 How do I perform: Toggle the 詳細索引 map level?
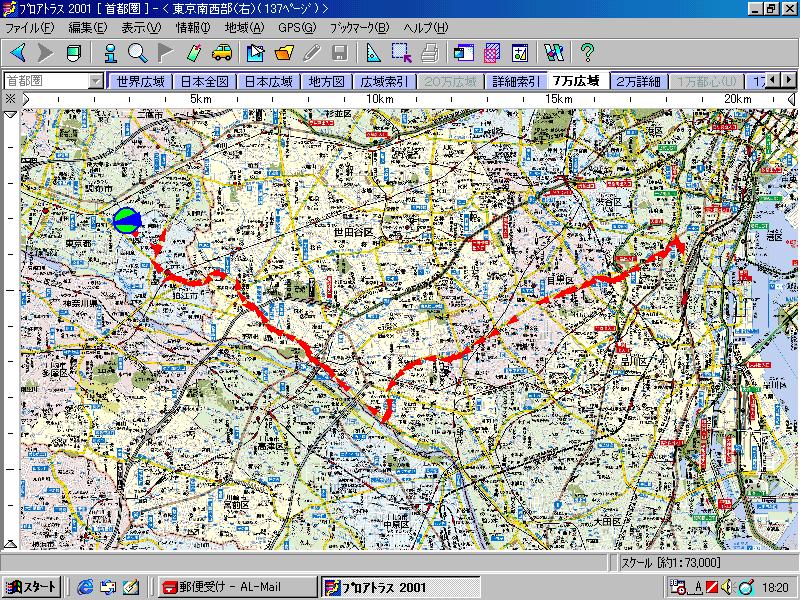pyautogui.click(x=515, y=81)
